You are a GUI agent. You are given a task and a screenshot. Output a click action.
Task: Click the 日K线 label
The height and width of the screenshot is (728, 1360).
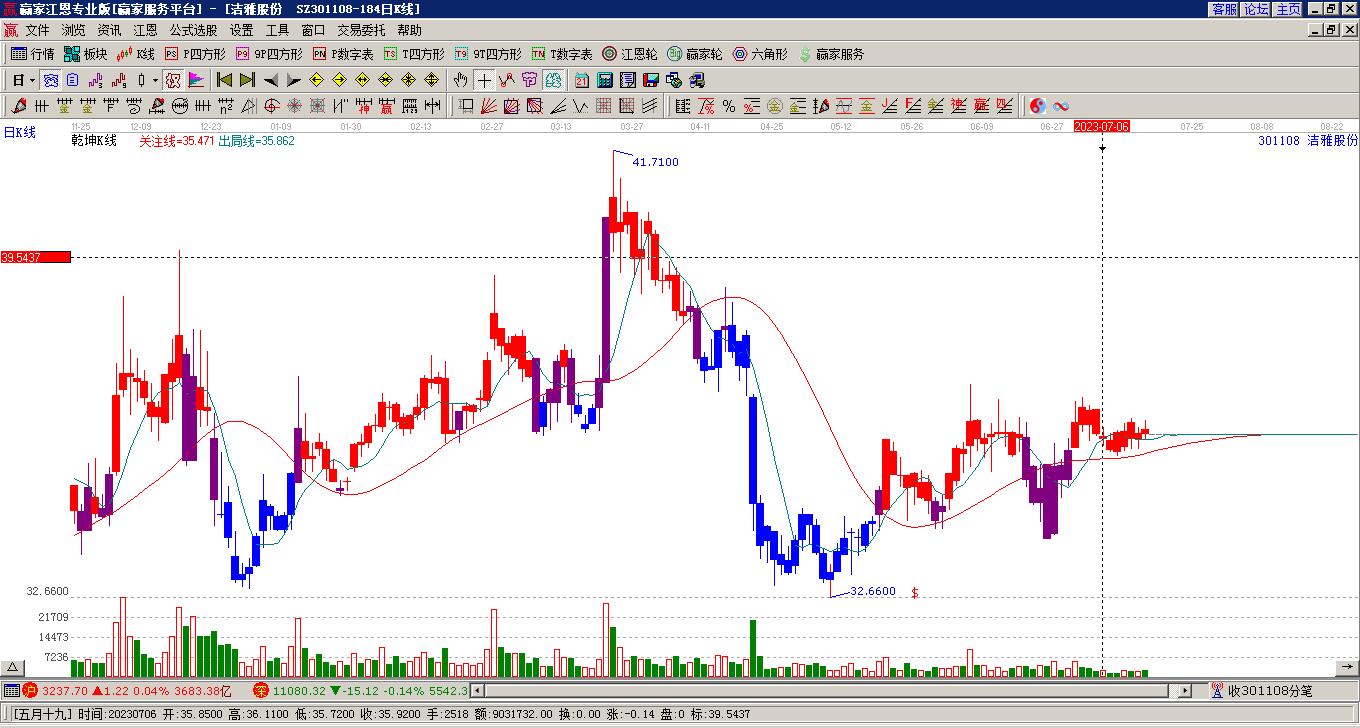point(20,132)
